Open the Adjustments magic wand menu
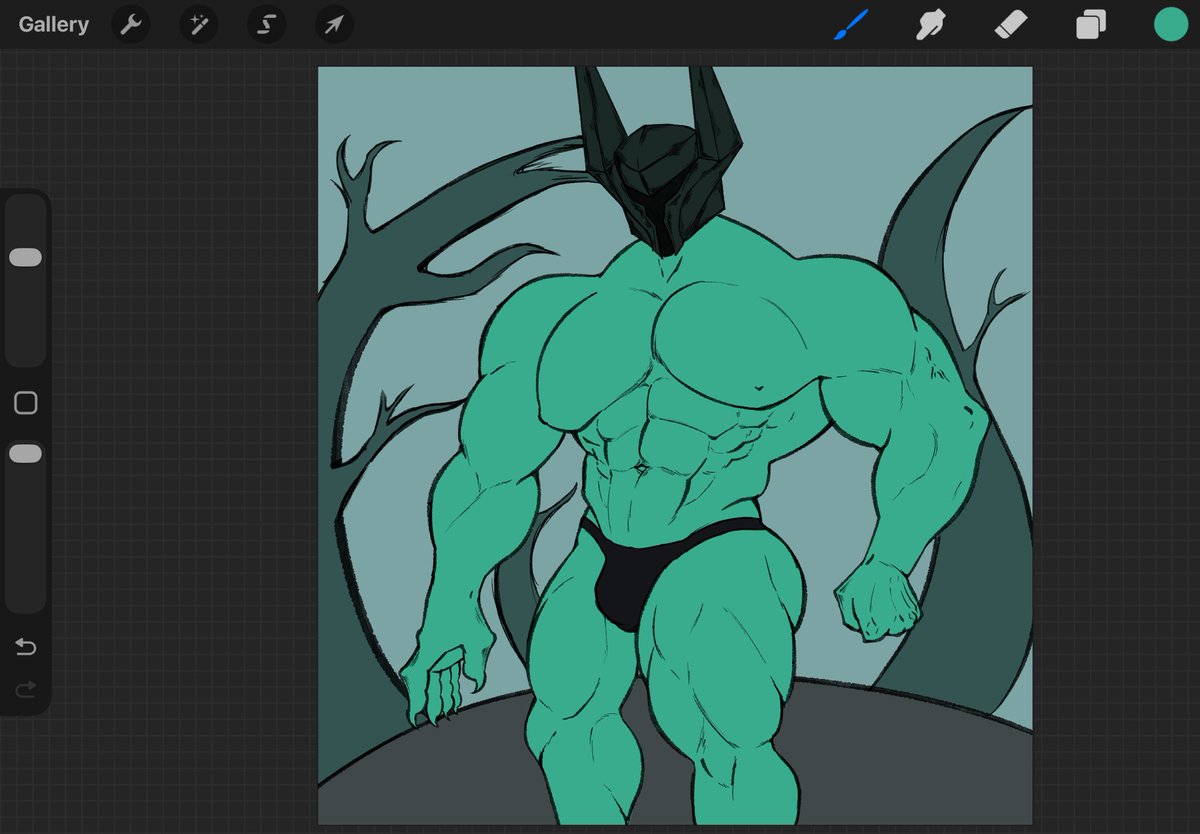 click(x=199, y=25)
